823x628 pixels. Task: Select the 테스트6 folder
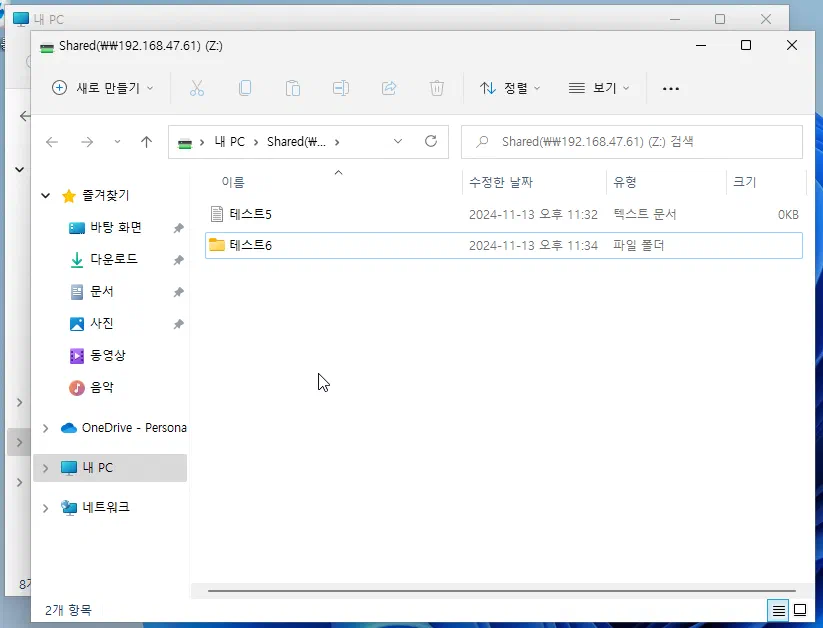coord(250,245)
